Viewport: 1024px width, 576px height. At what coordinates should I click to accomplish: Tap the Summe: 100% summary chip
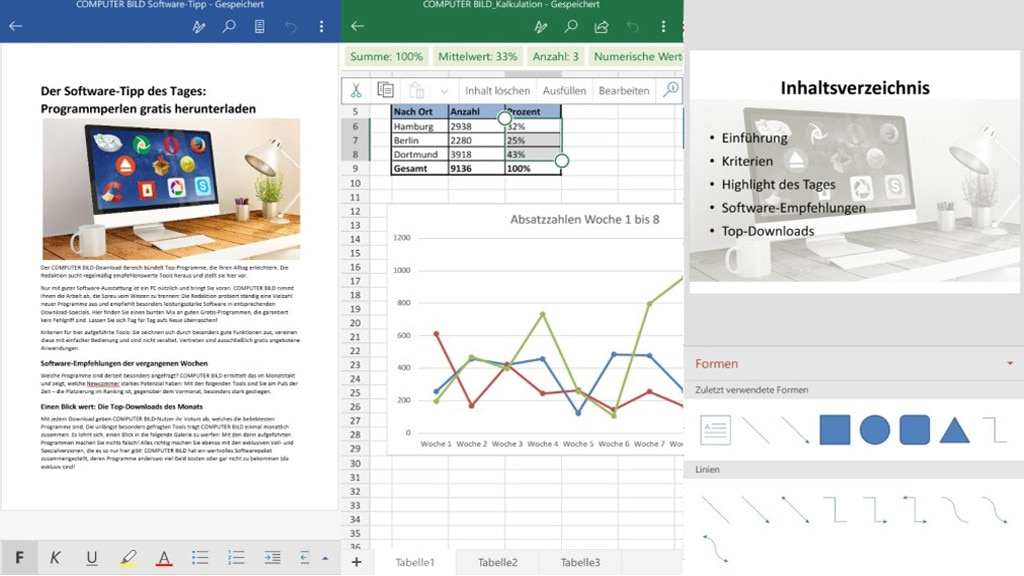click(386, 57)
